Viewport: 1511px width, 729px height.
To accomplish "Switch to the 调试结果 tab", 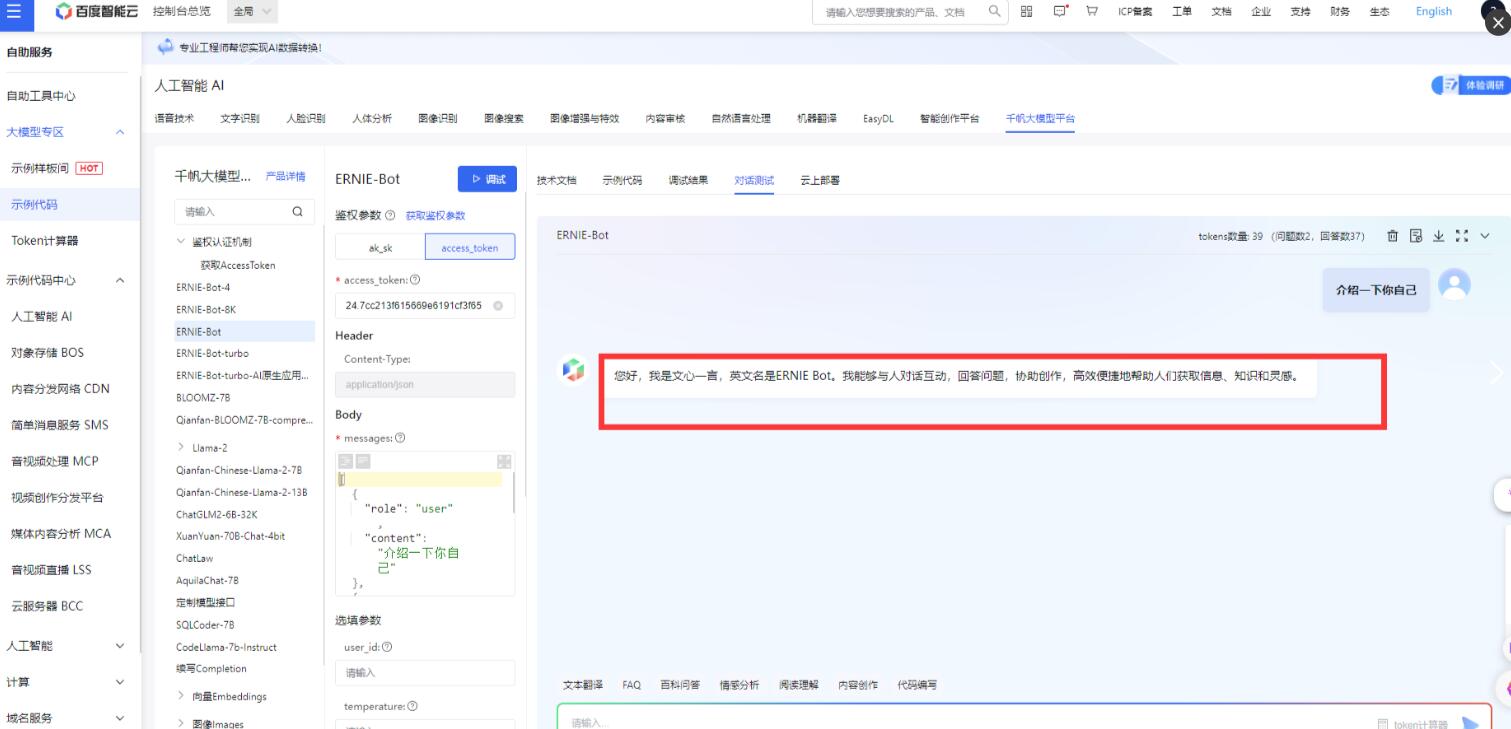I will coord(688,180).
